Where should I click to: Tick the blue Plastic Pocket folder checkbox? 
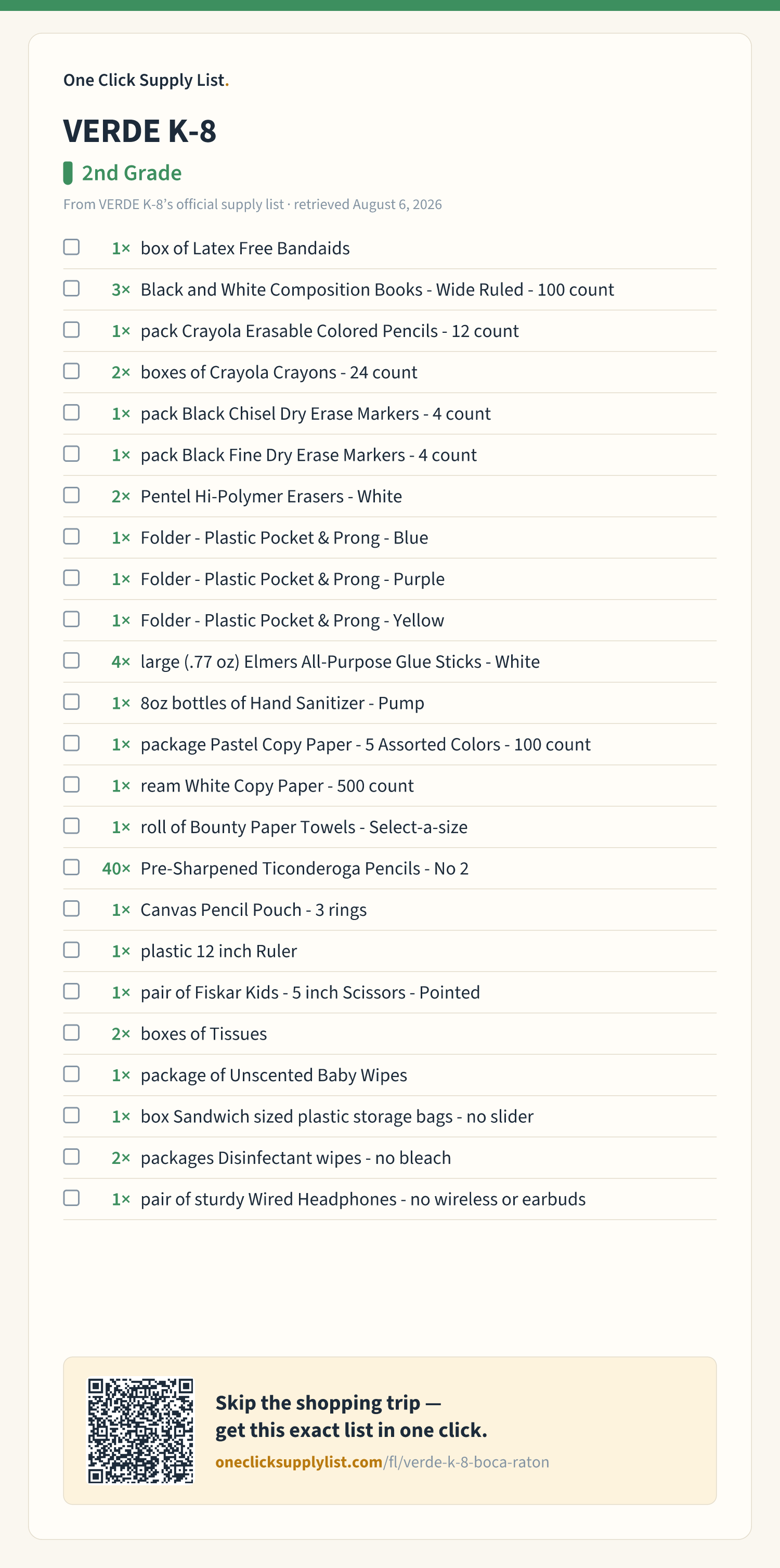point(71,537)
